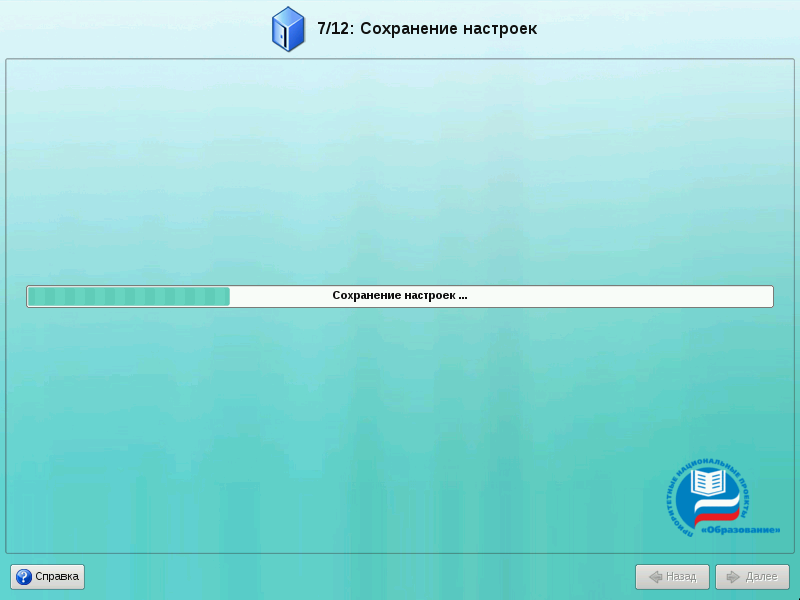Click the empty panel area above the progress bar

click(x=400, y=170)
